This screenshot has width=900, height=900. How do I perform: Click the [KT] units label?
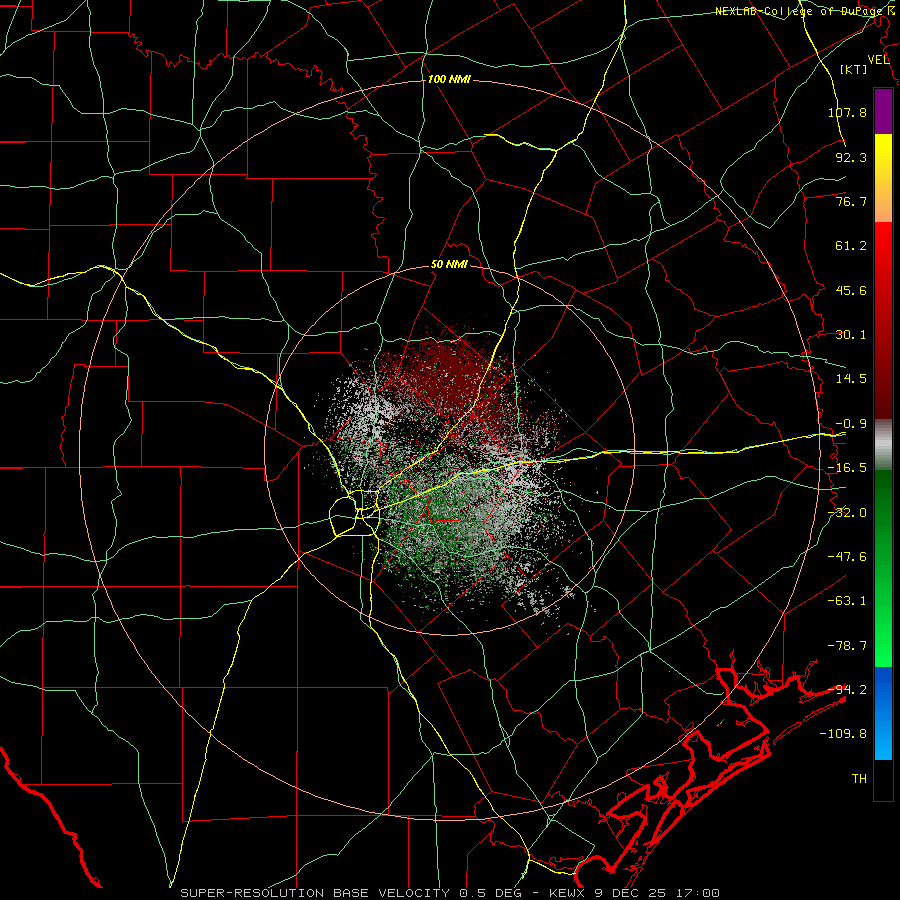pos(854,69)
